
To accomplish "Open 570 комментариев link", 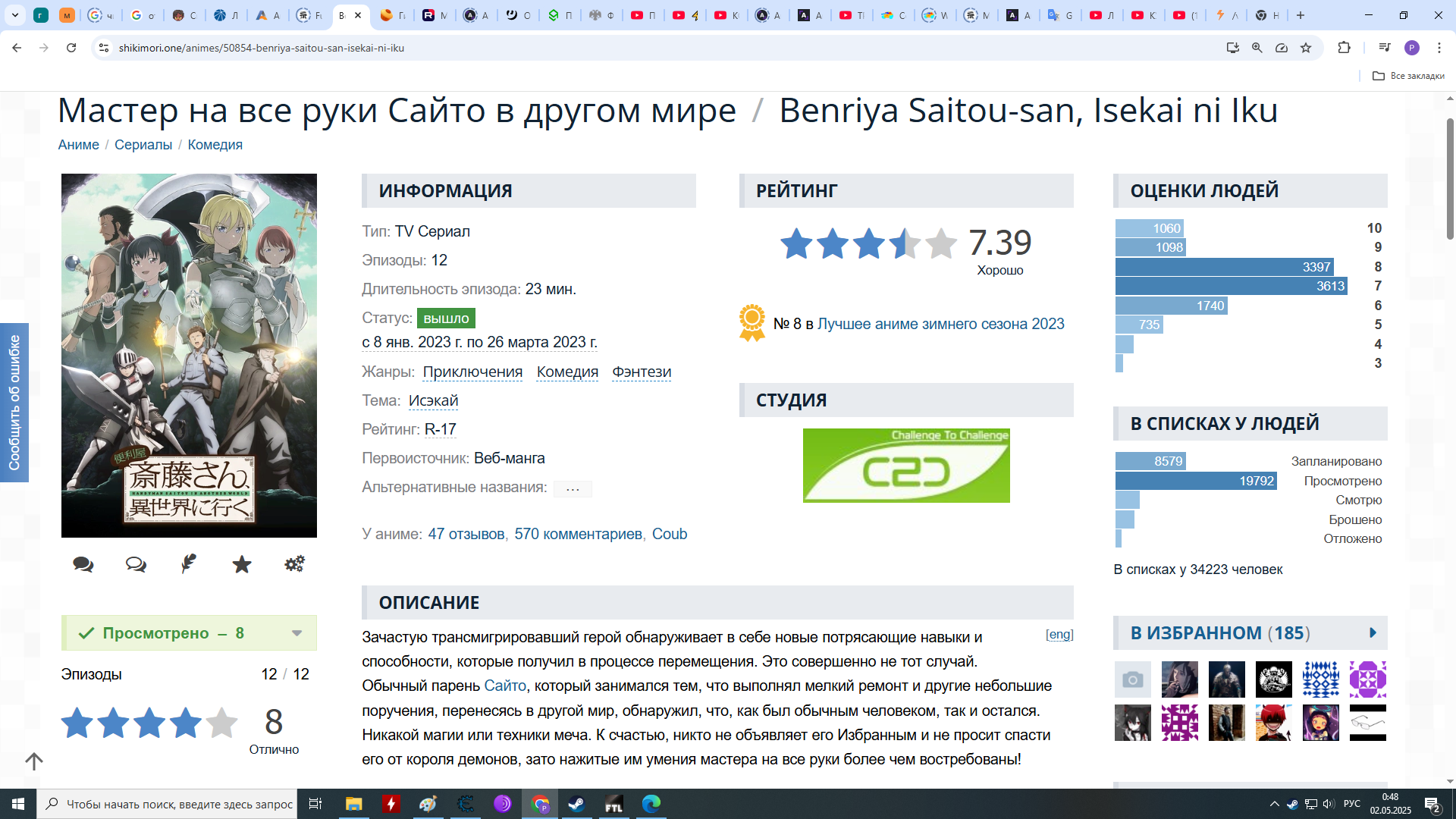I will click(x=579, y=534).
